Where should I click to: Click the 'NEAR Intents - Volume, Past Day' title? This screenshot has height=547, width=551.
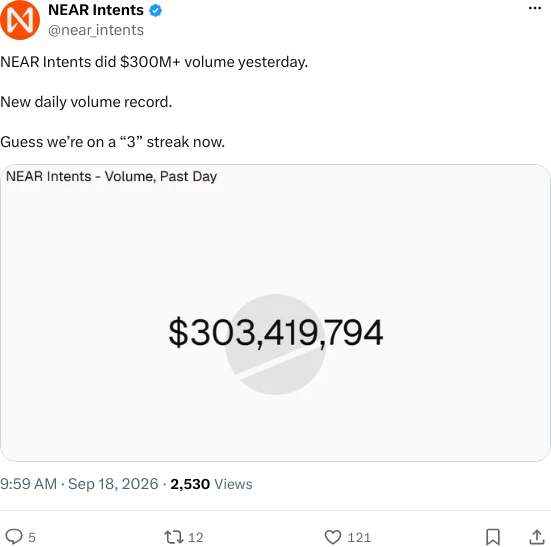pos(111,176)
